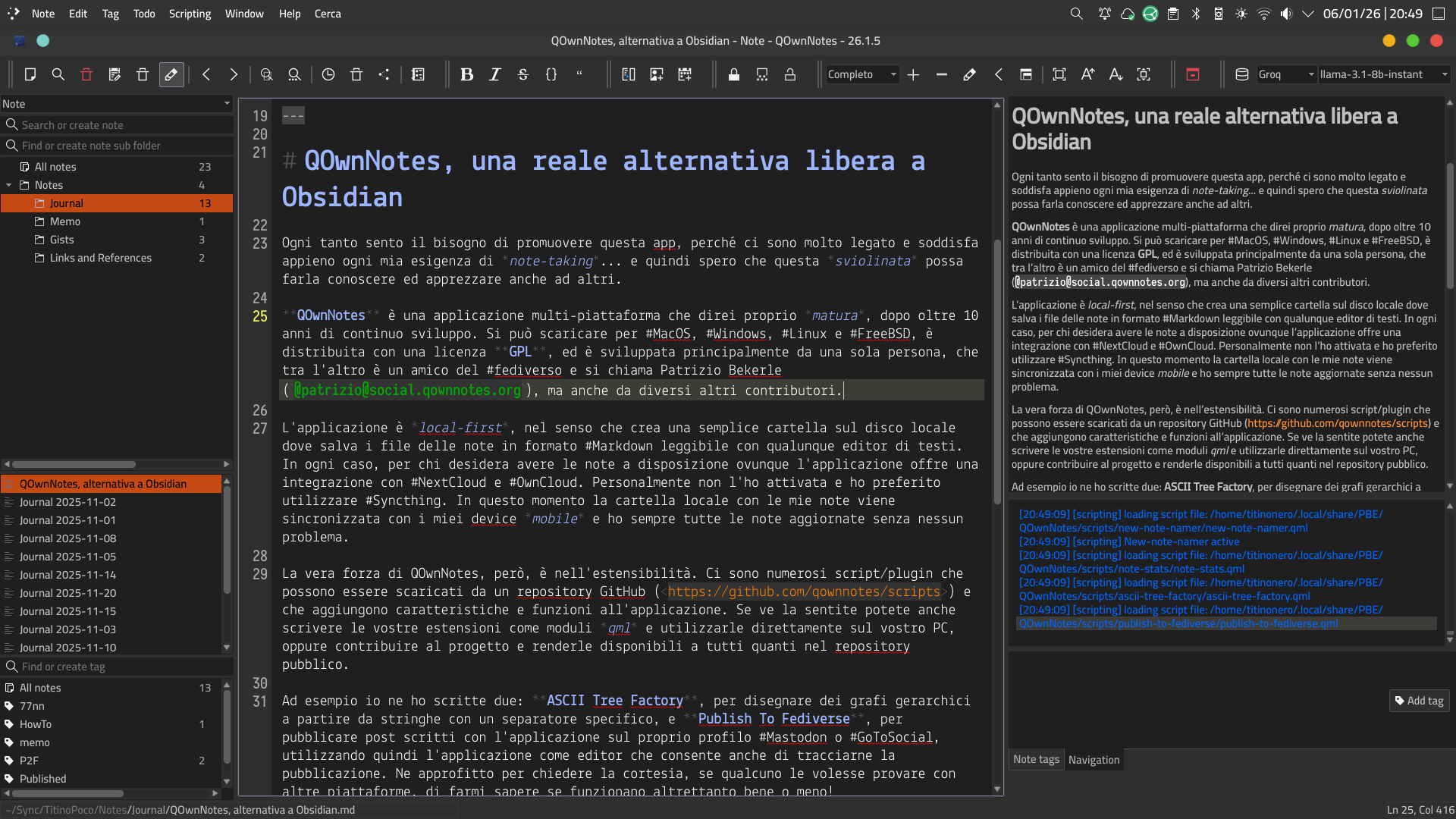This screenshot has width=1456, height=819.
Task: Open the Completo workspace dropdown
Action: (x=862, y=74)
